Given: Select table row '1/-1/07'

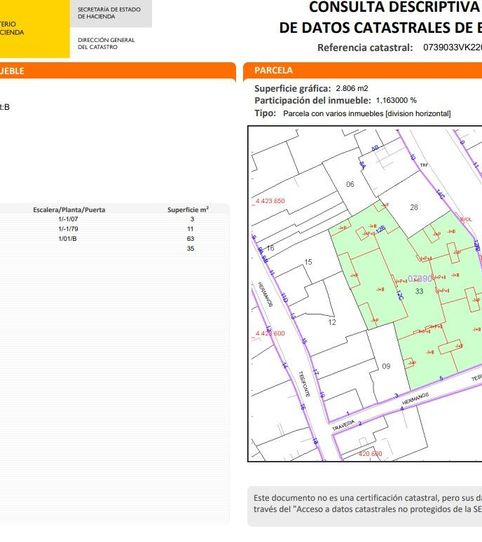Looking at the screenshot, I should [x=114, y=219].
